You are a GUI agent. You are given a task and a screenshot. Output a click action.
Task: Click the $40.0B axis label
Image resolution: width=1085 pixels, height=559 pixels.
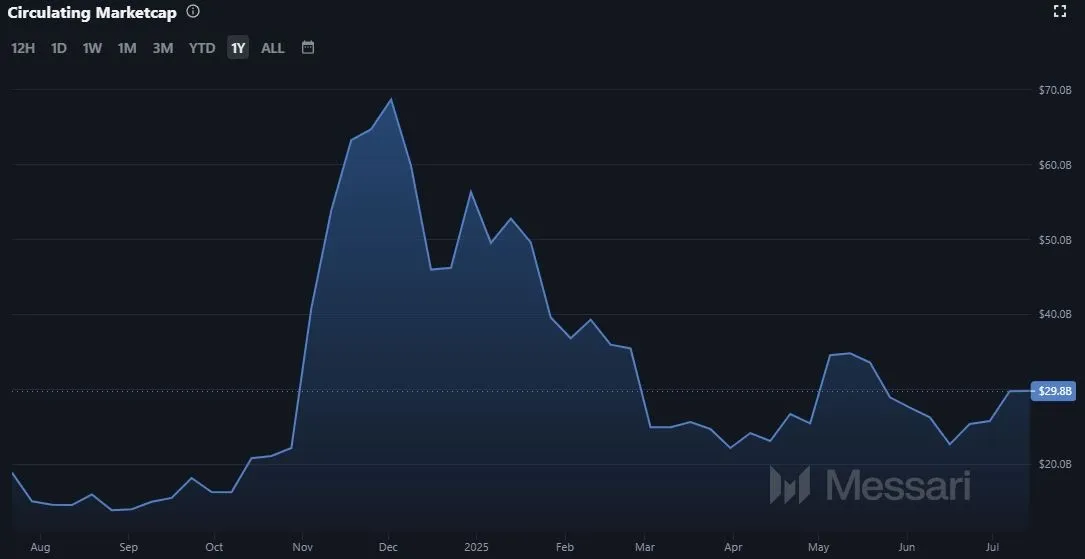point(1055,314)
